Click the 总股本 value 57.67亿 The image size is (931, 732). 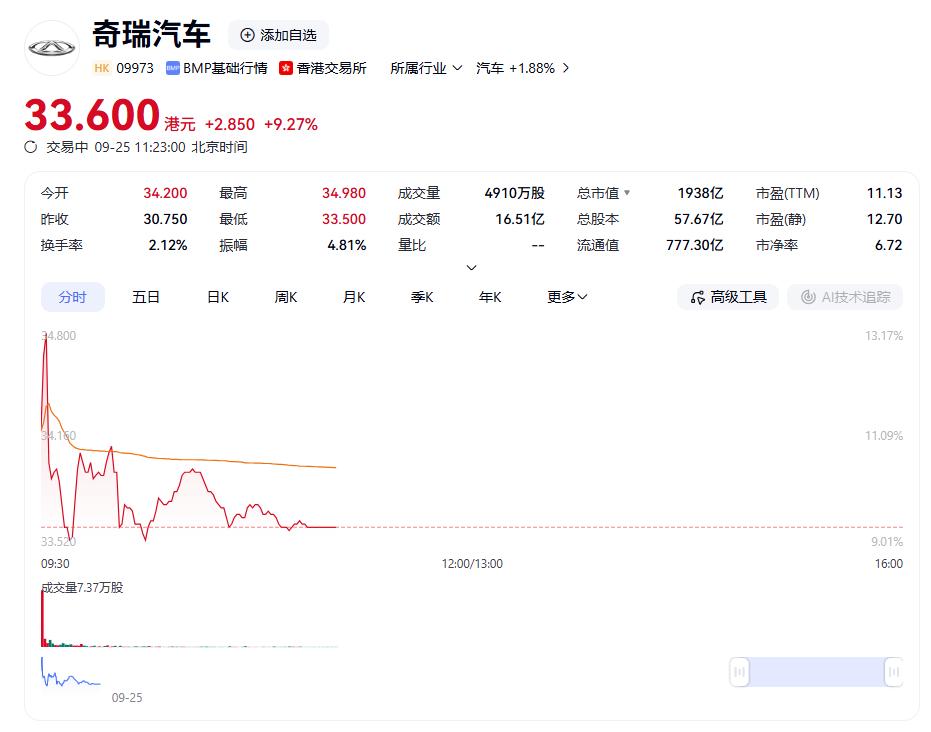tap(698, 219)
